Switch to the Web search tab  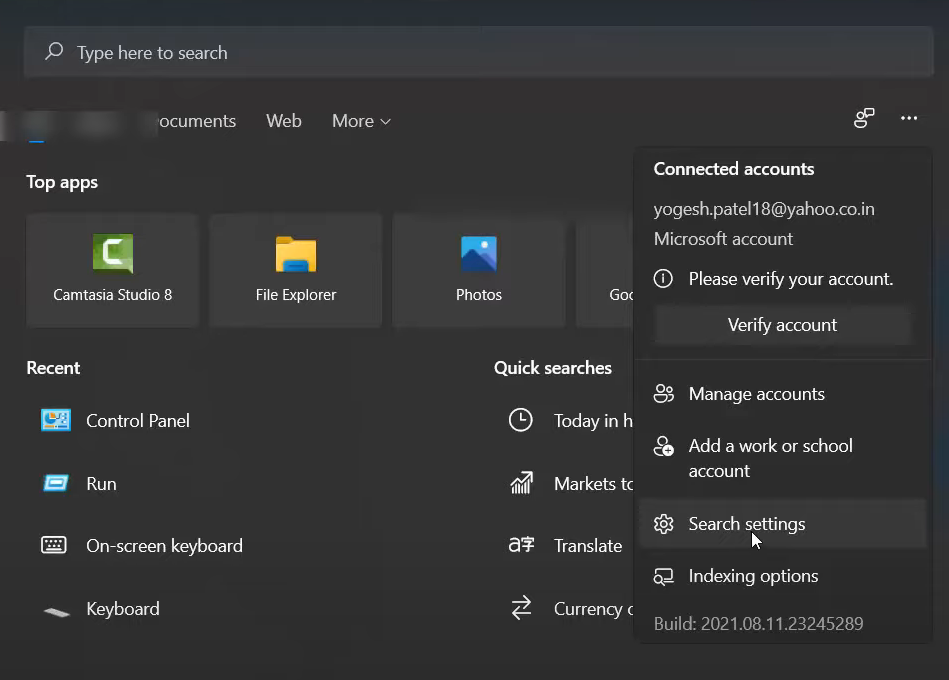(283, 121)
